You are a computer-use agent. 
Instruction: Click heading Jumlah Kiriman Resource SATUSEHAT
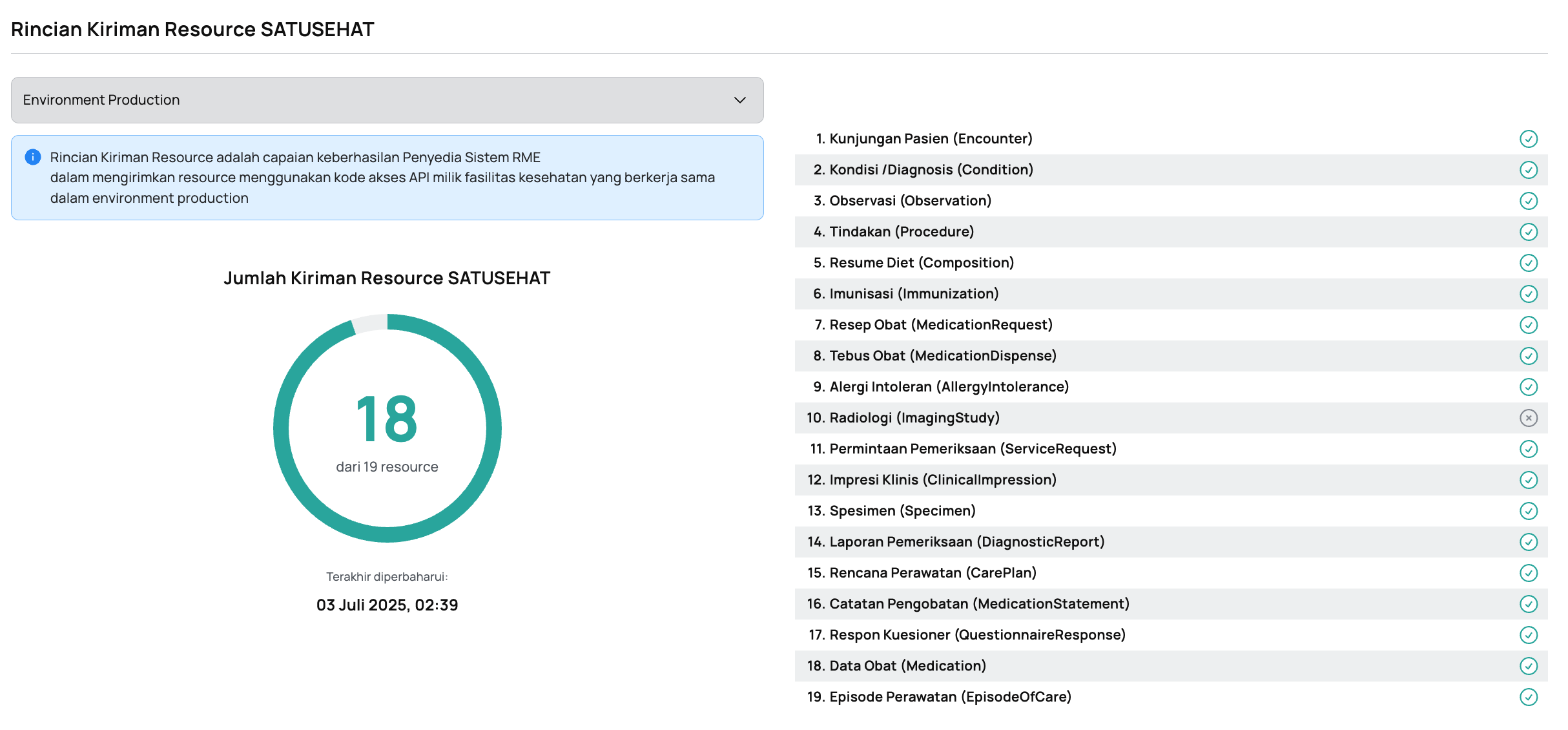click(x=387, y=278)
